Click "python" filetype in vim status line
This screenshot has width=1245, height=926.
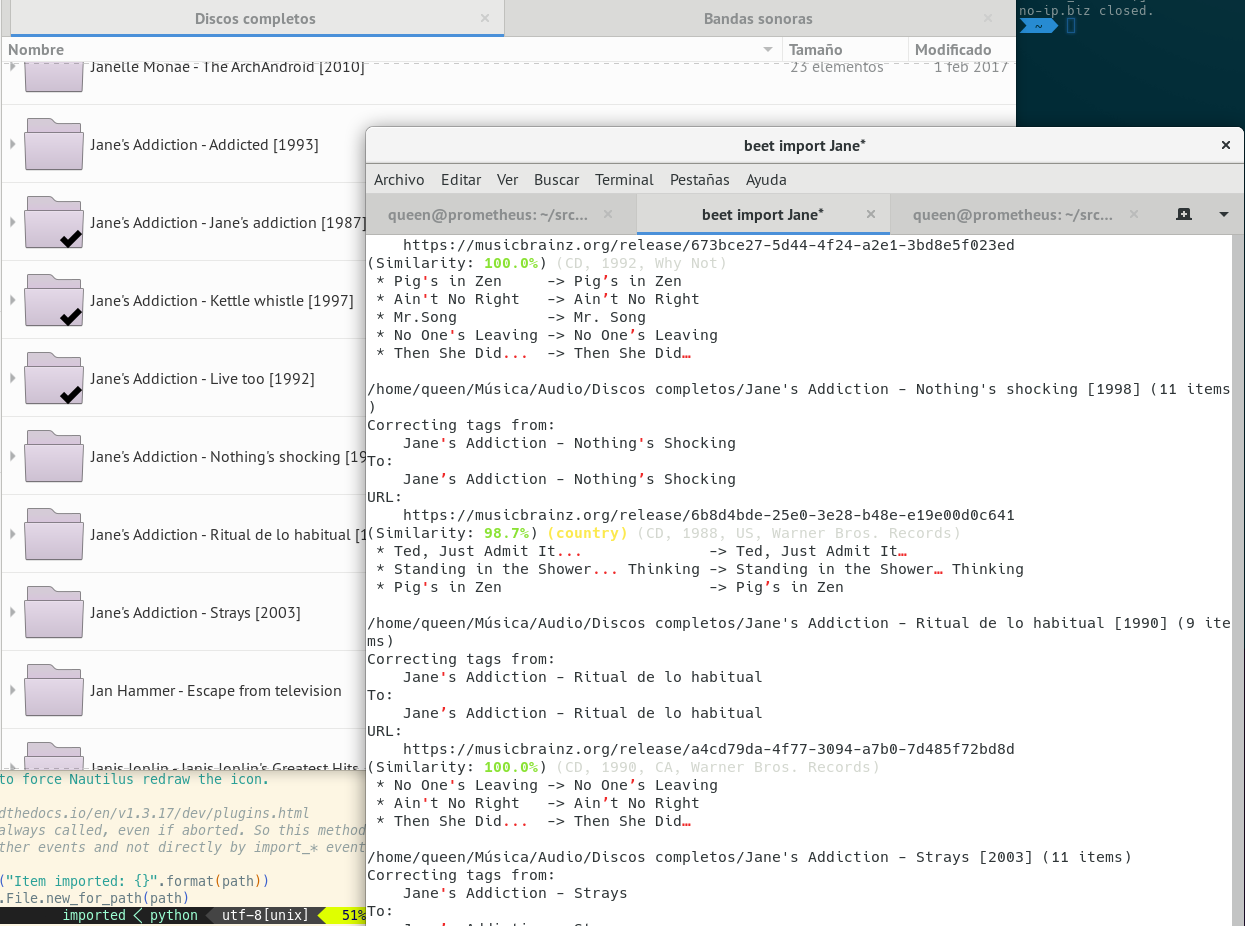coord(174,915)
